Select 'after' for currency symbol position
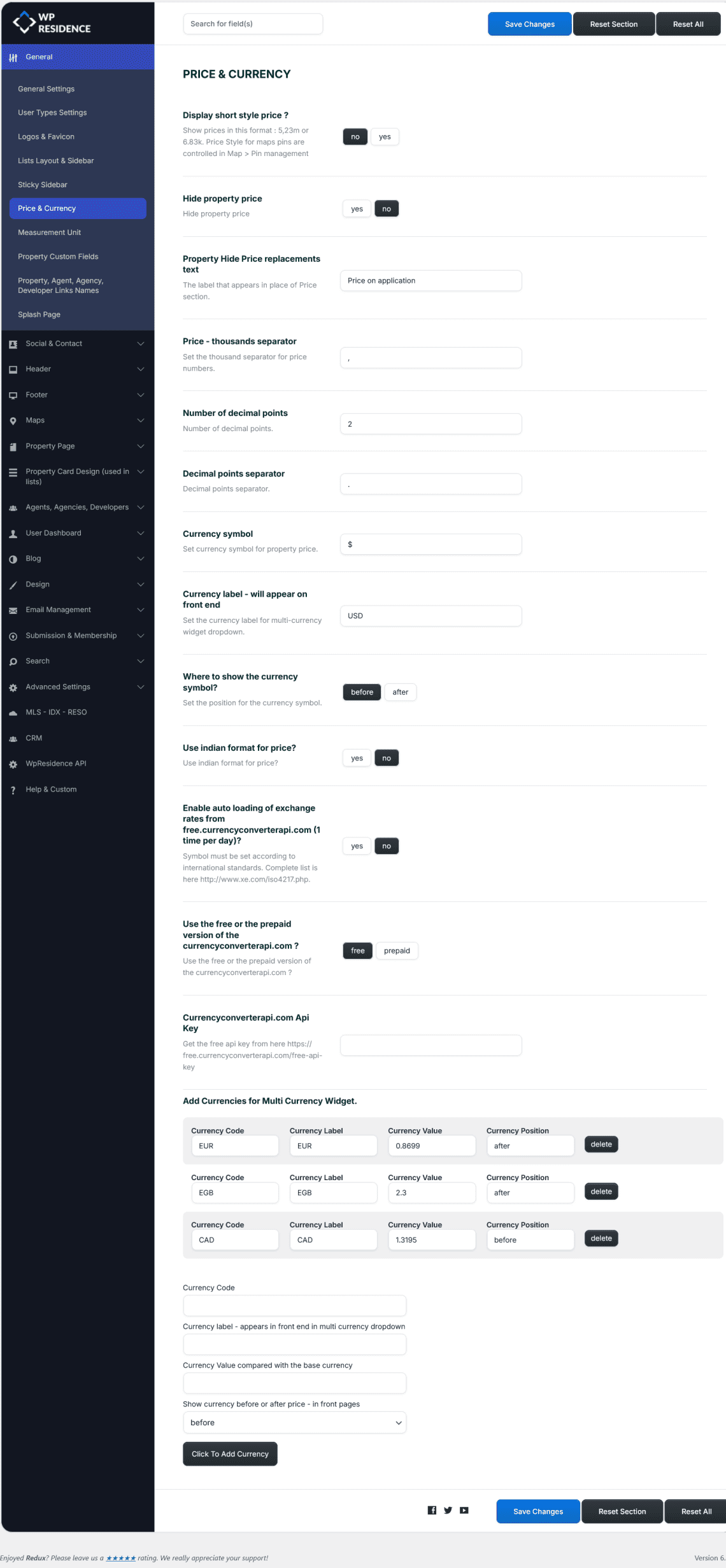The height and width of the screenshot is (1568, 726). point(400,692)
